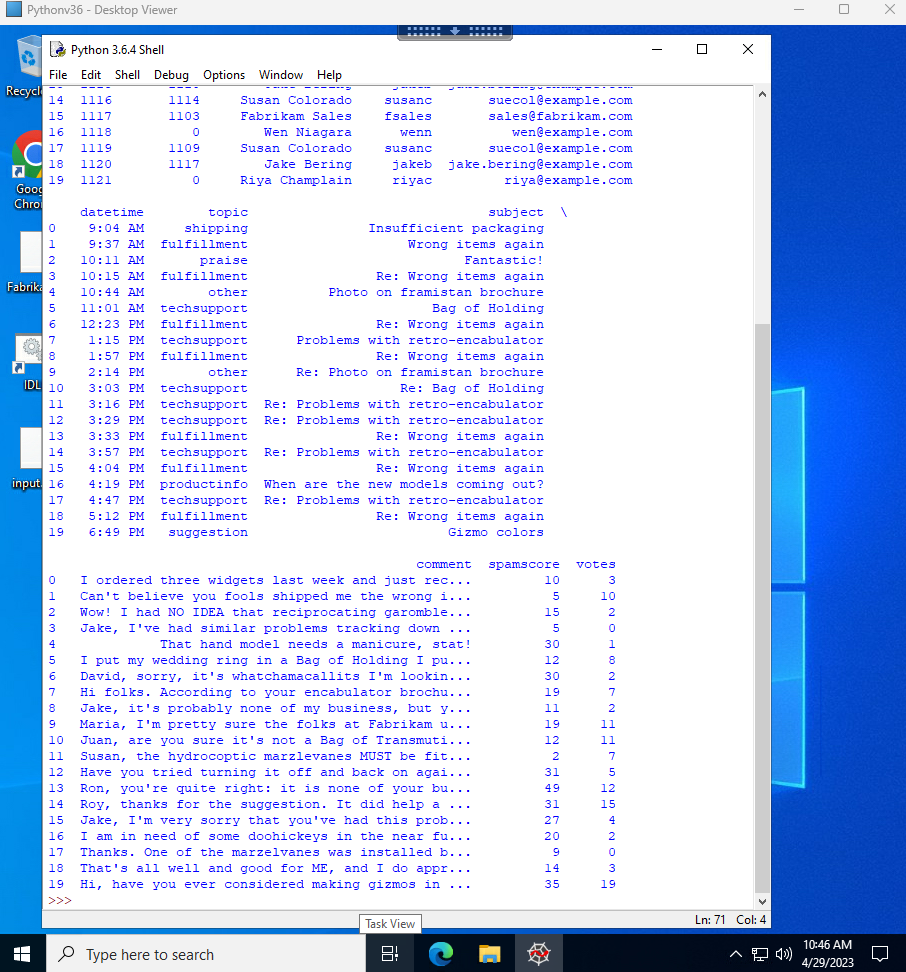The image size is (906, 972).
Task: Open the Debug menu
Action: [x=171, y=74]
